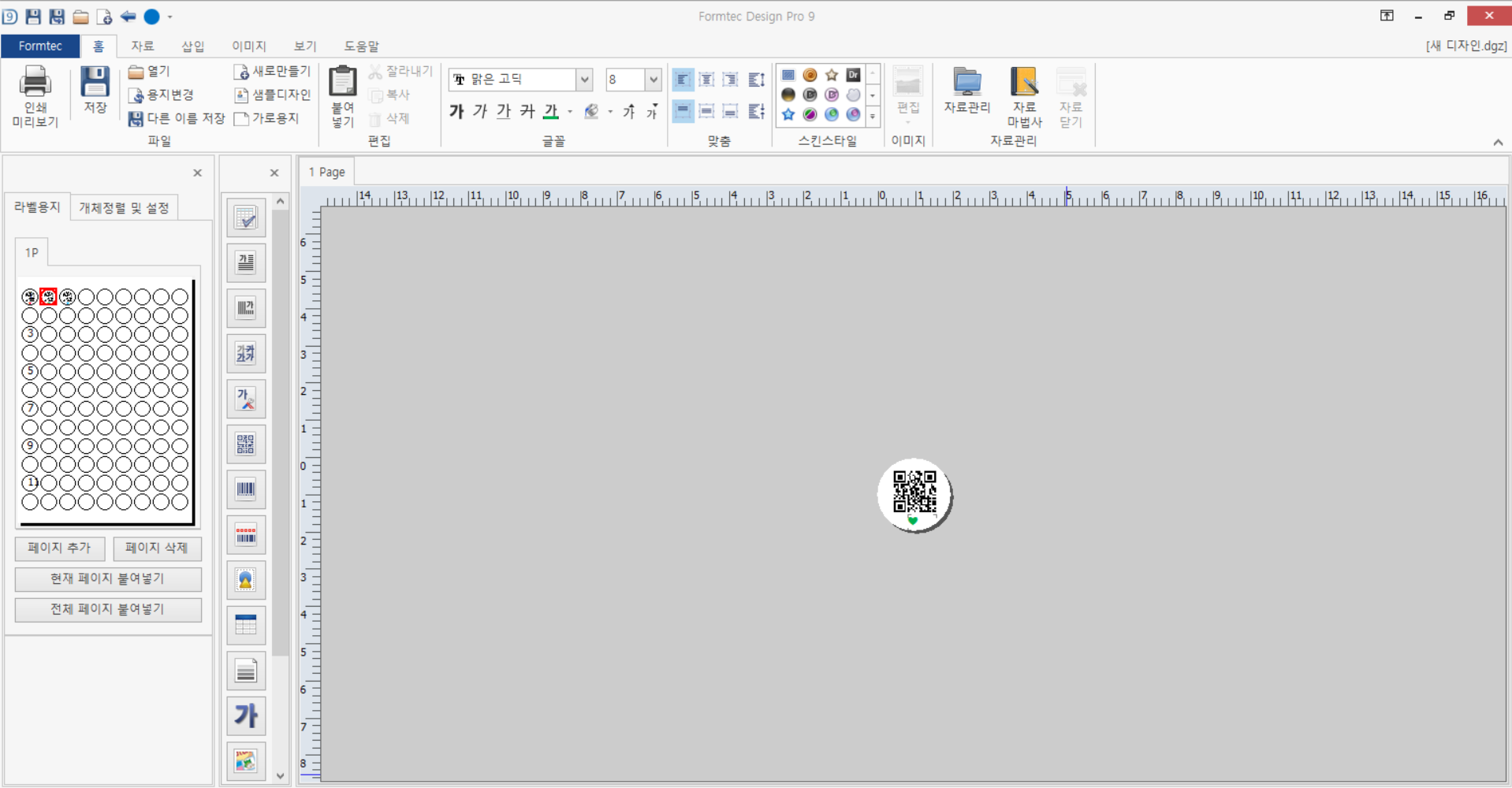Viewport: 1512px width, 788px height.
Task: Select the barcode-with-text tool in side toolbar
Action: click(246, 308)
